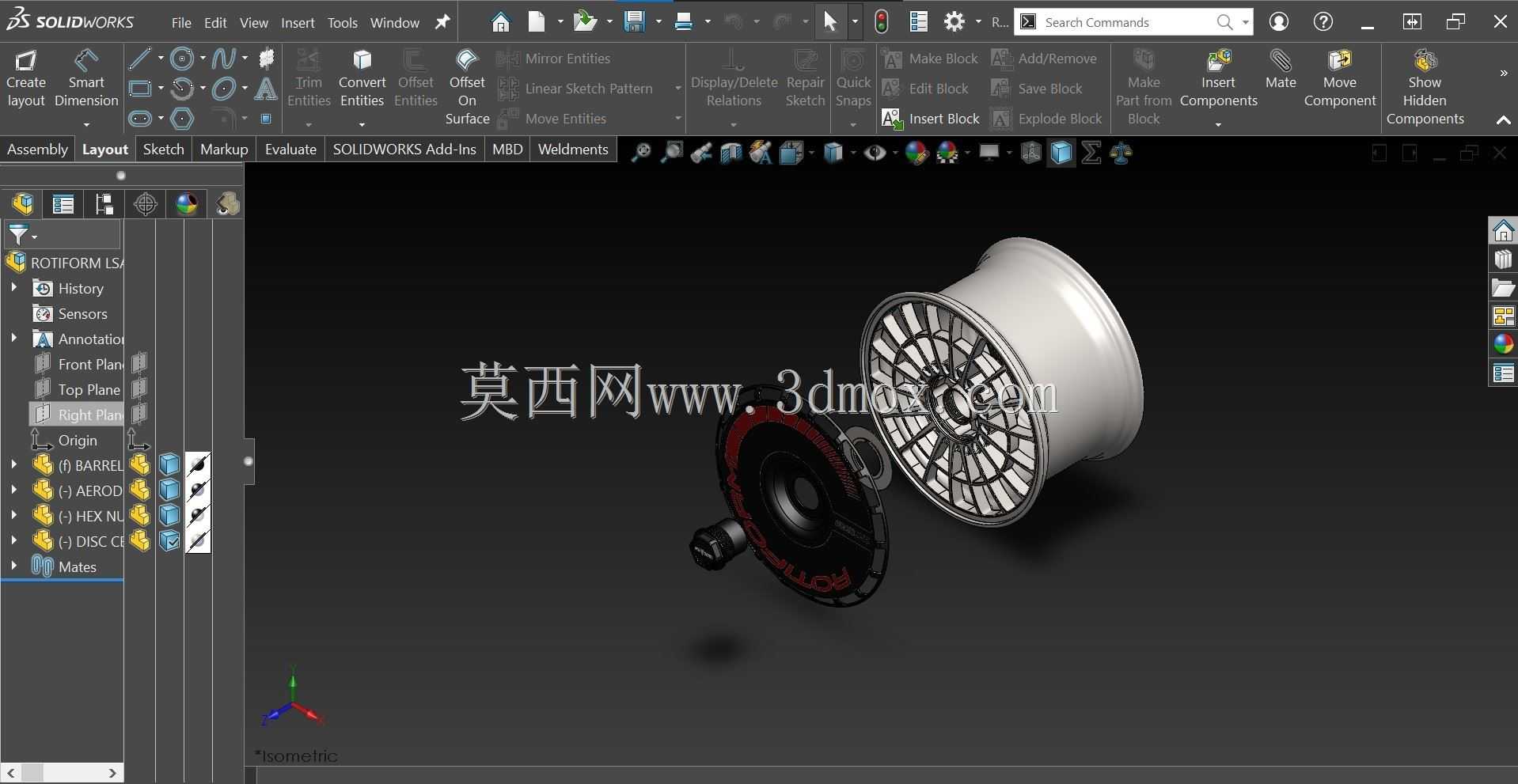Switch to the Sketch tab
The width and height of the screenshot is (1518, 784).
pos(163,150)
